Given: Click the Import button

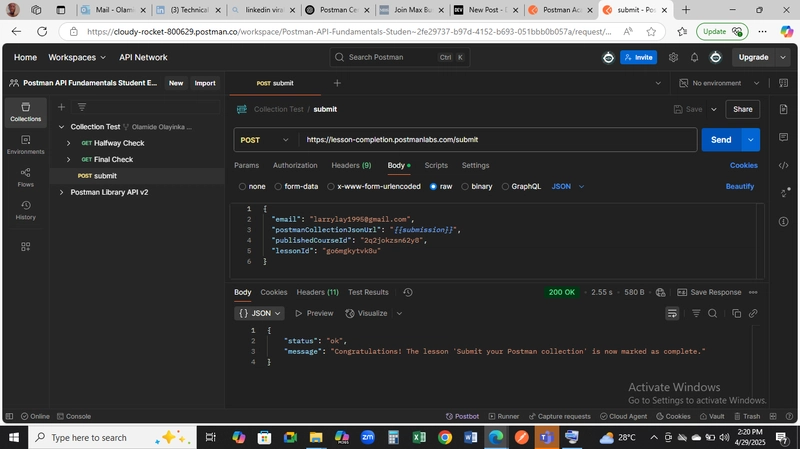Looking at the screenshot, I should 205,83.
